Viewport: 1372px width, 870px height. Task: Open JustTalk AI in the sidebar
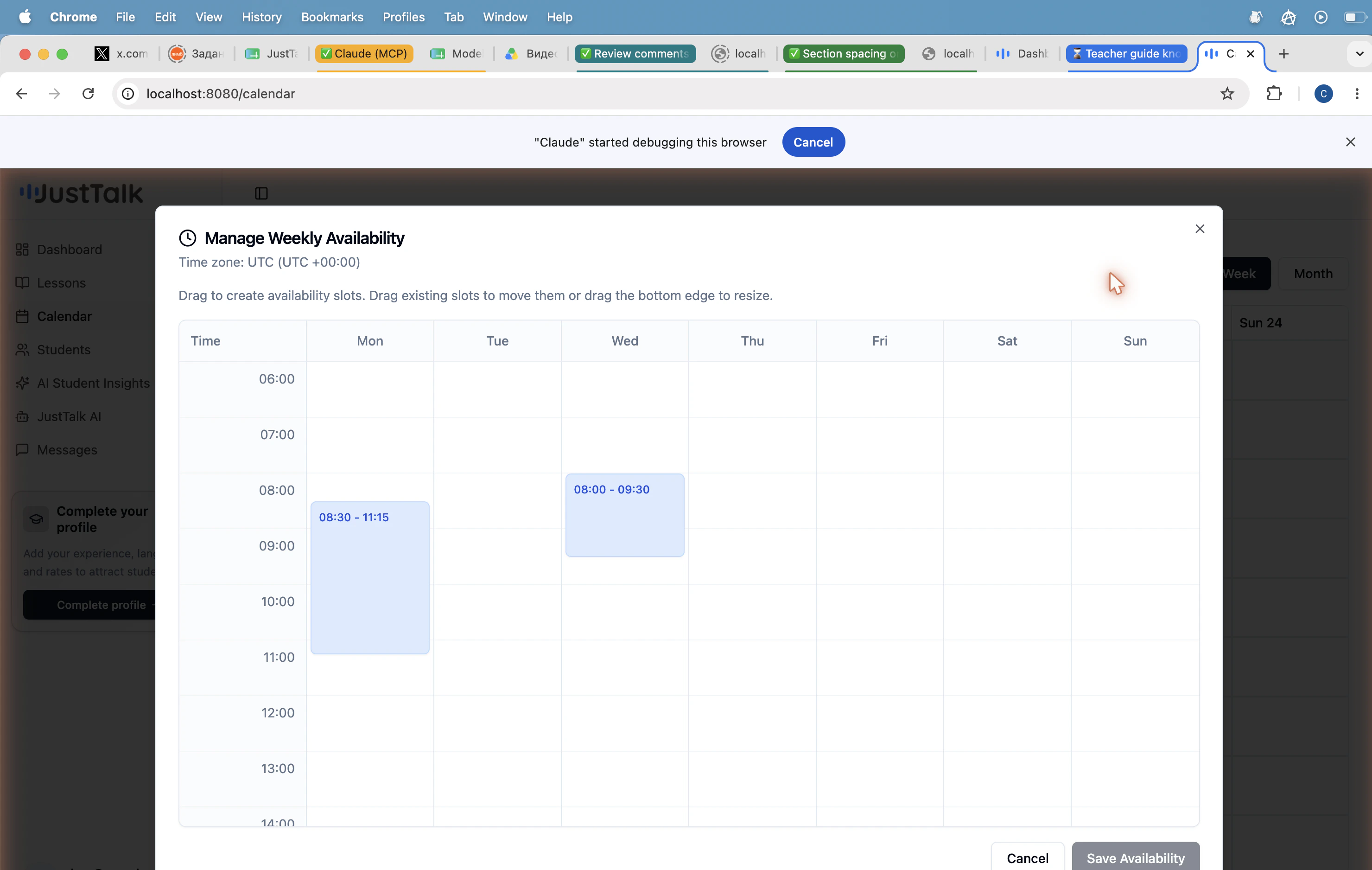coord(69,416)
